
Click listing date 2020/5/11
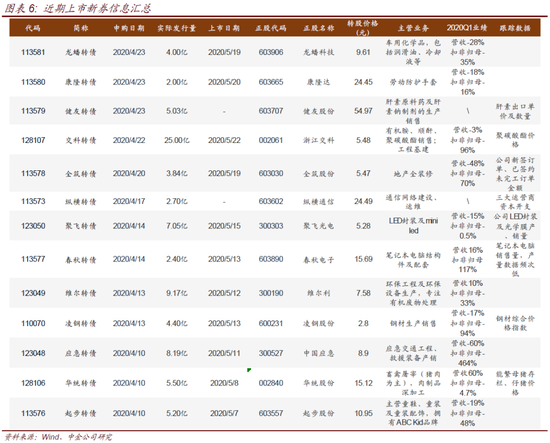224,353
